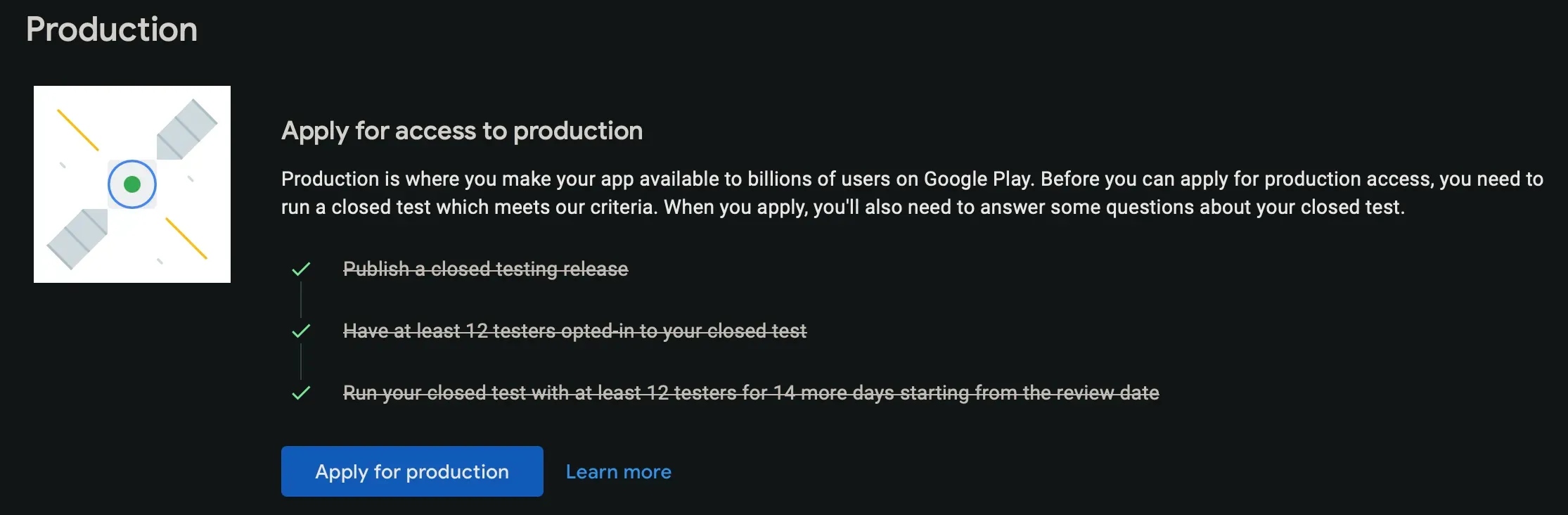
Task: Click the green dot in satellite illustration
Action: click(132, 184)
